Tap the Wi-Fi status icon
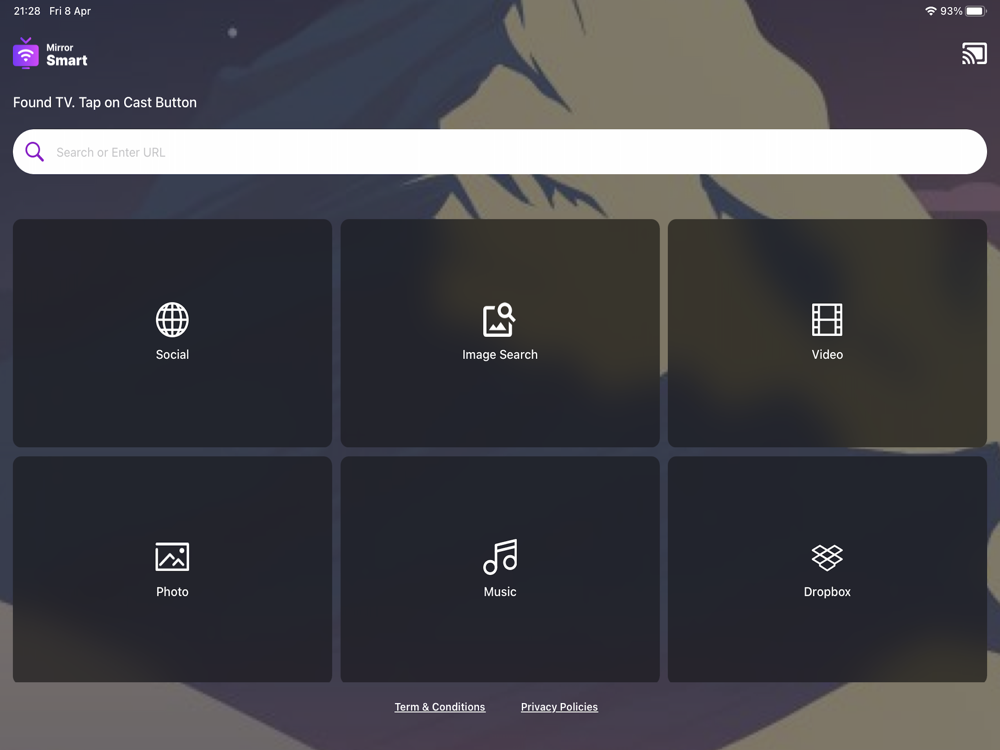 pyautogui.click(x=930, y=11)
